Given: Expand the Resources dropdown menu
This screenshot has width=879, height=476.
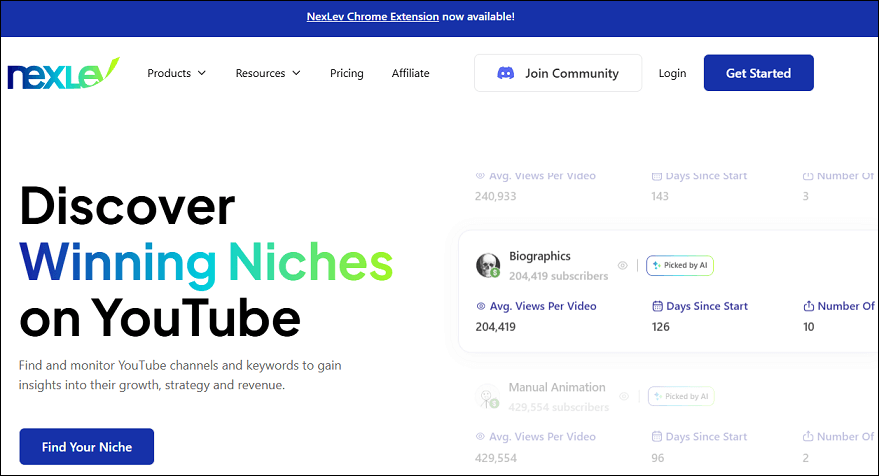Looking at the screenshot, I should point(268,73).
